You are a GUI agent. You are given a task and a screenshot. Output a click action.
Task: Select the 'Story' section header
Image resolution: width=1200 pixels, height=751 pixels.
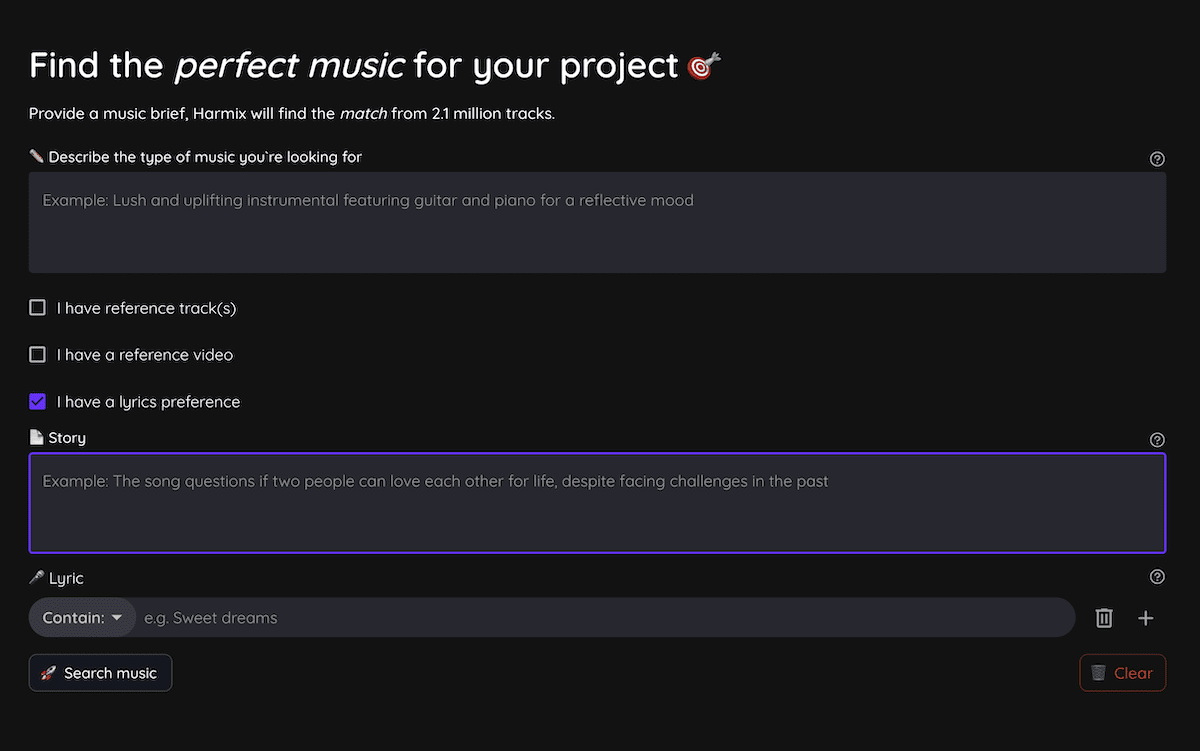(x=66, y=437)
